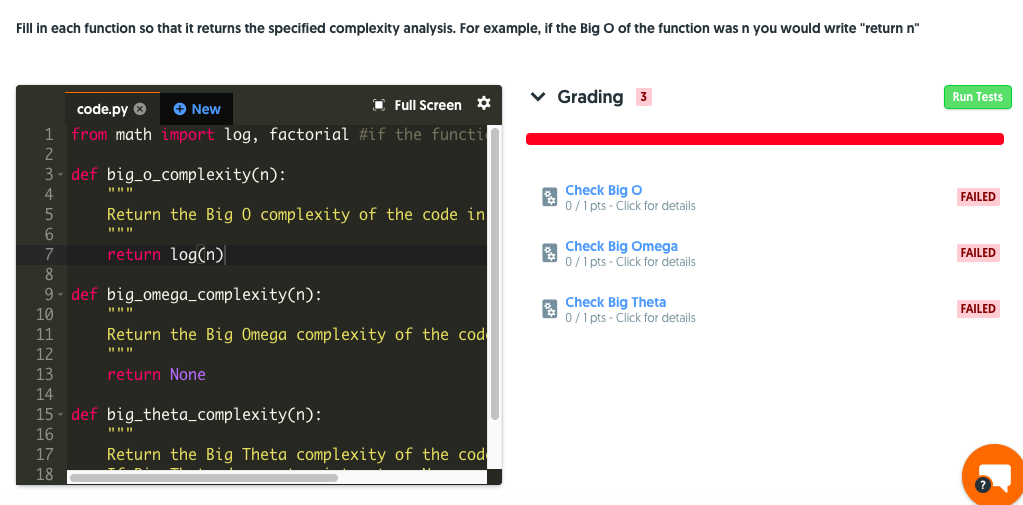The image size is (1023, 505).
Task: Click the plus icon beside New
Action: pos(180,109)
